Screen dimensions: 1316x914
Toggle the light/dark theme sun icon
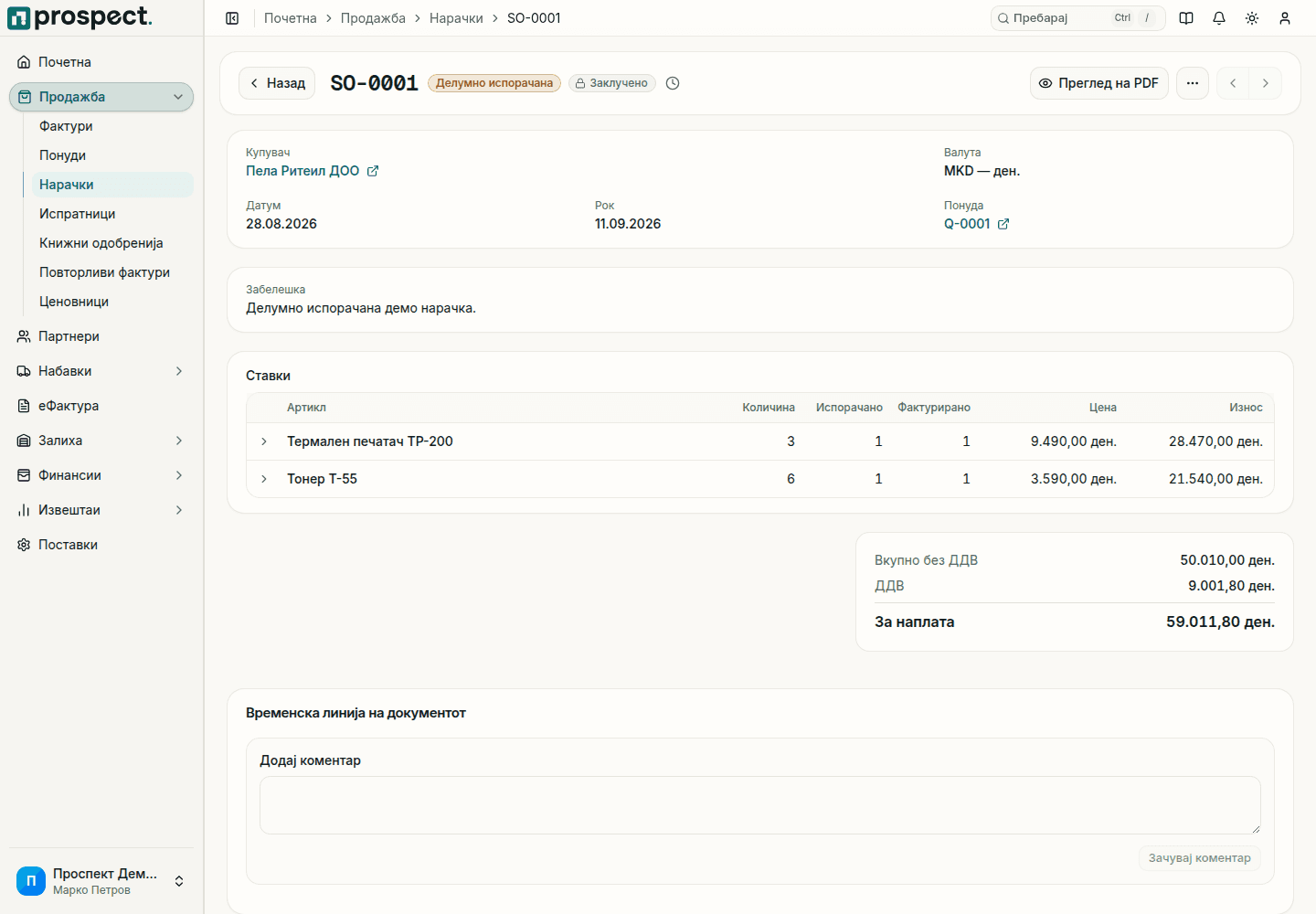[1252, 18]
